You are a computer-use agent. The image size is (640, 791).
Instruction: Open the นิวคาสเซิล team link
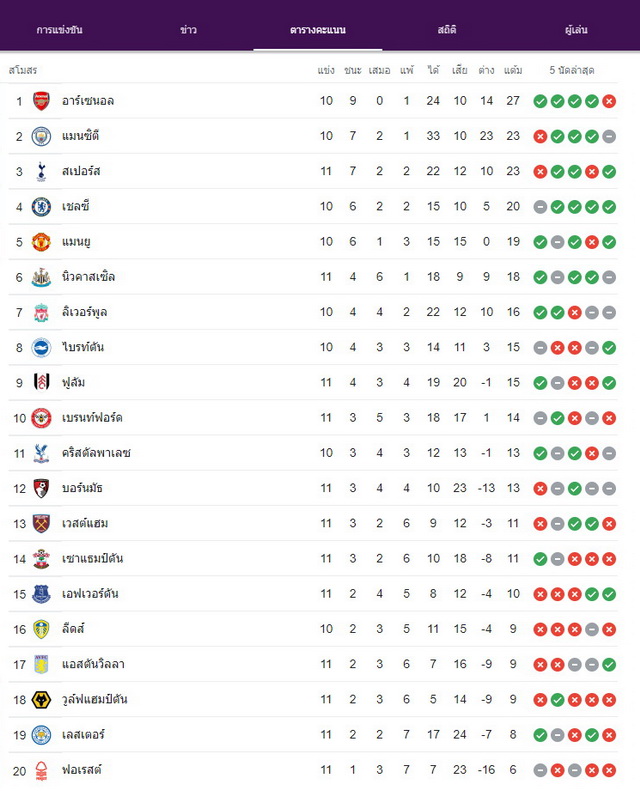tap(88, 276)
